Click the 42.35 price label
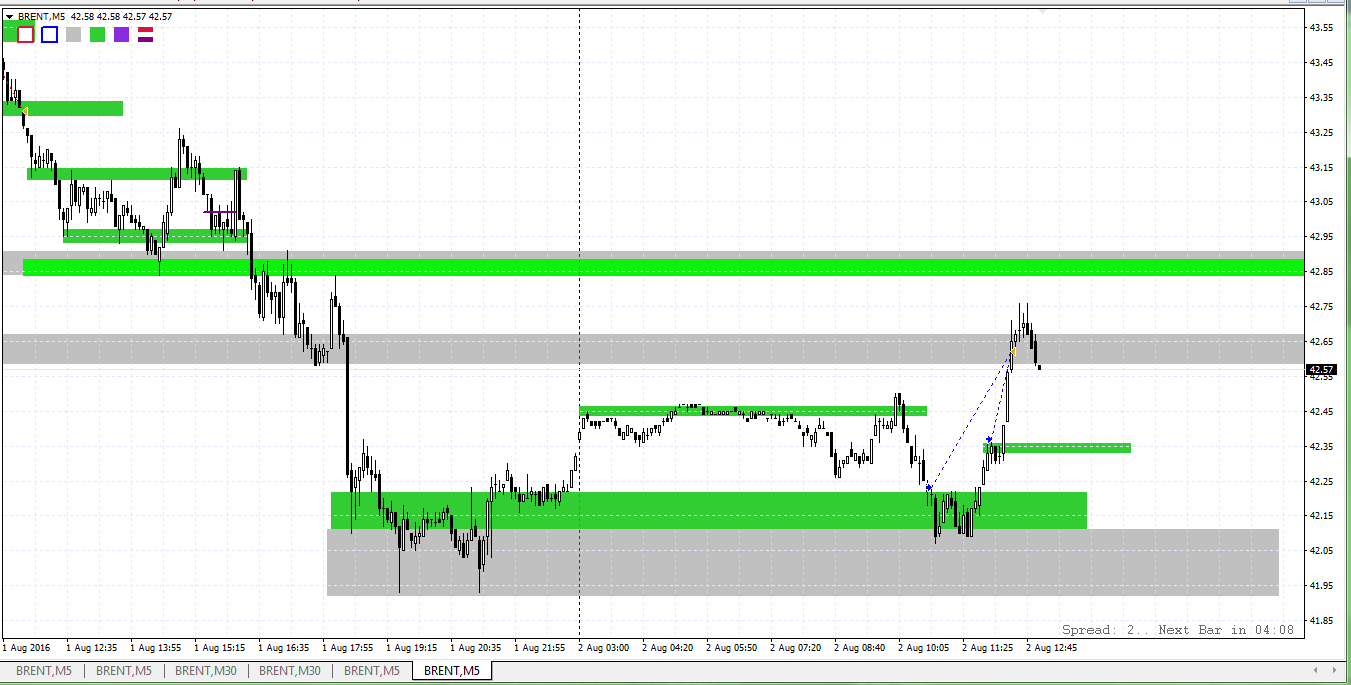The width and height of the screenshot is (1351, 685). pos(1321,446)
